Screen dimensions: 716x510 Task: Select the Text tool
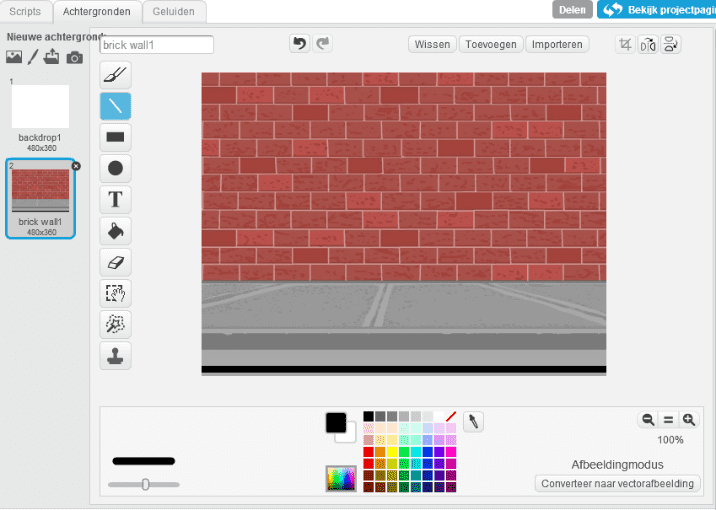click(115, 199)
